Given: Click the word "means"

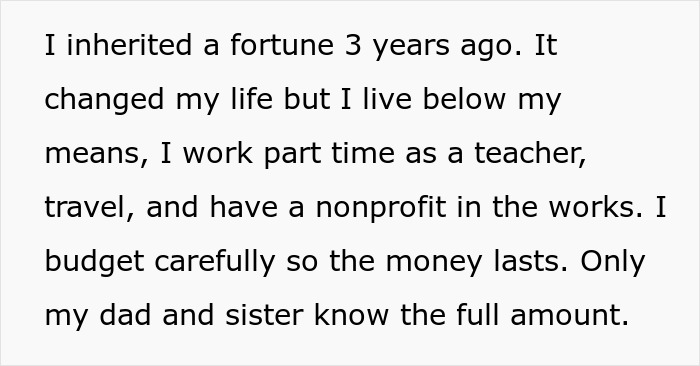Looking at the screenshot, I should pyautogui.click(x=96, y=154).
